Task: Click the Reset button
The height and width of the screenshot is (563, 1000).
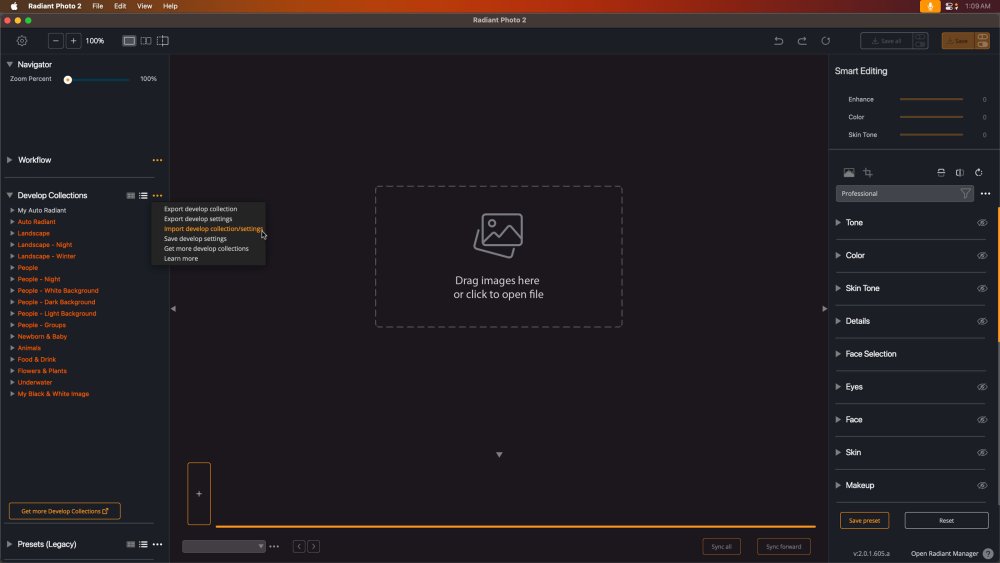Action: 946,521
